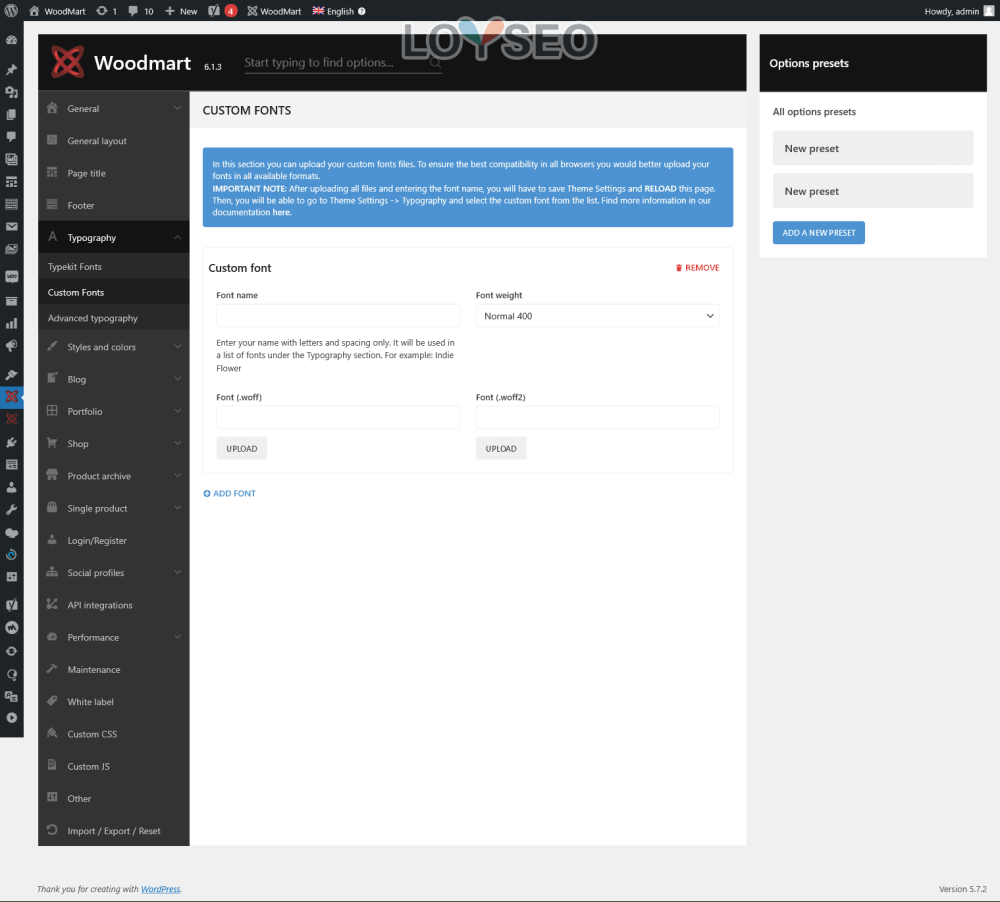Open Tools wrench icon in admin sidebar
The height and width of the screenshot is (902, 1000).
pos(11,510)
